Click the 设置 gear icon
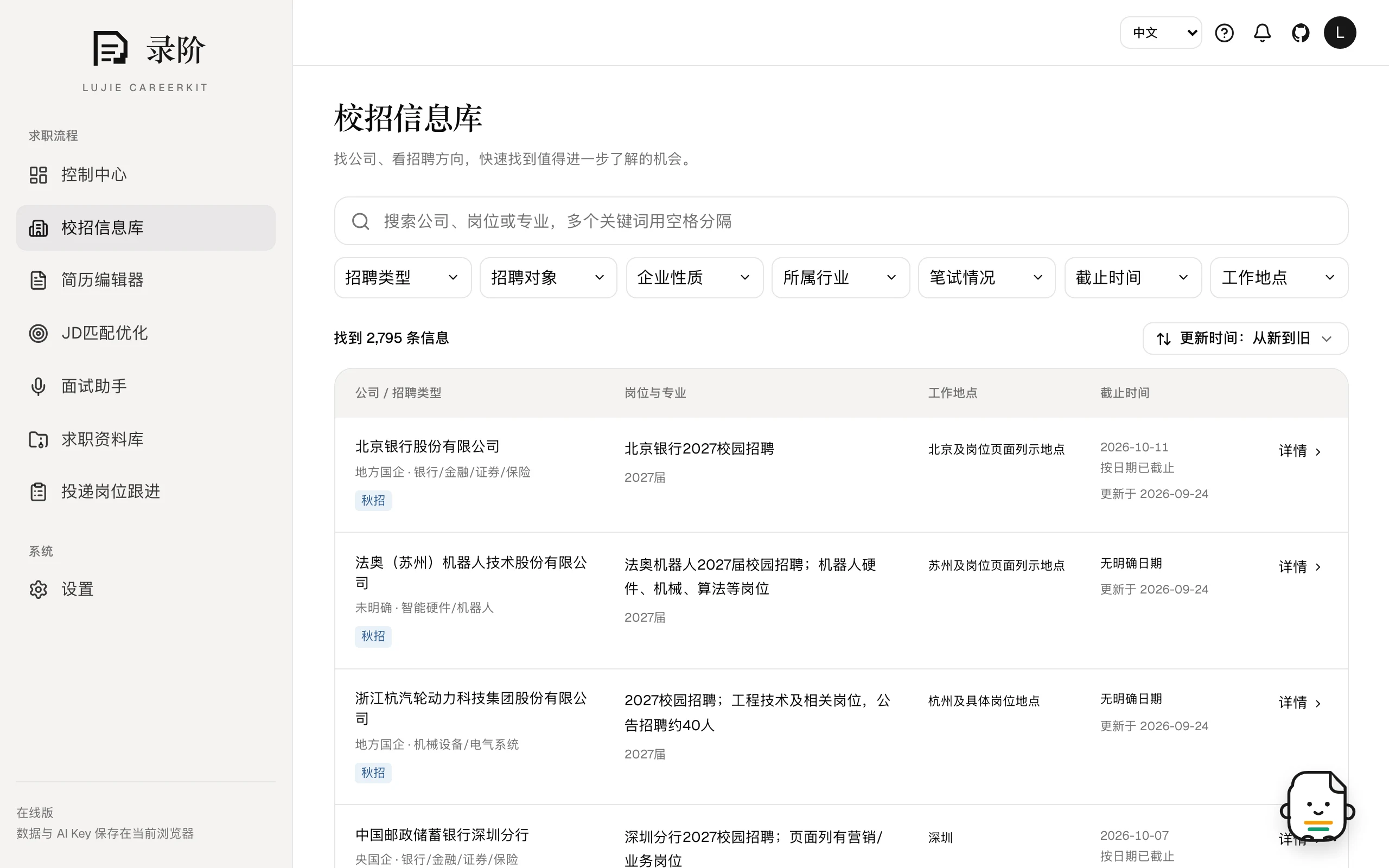Image resolution: width=1389 pixels, height=868 pixels. [39, 589]
